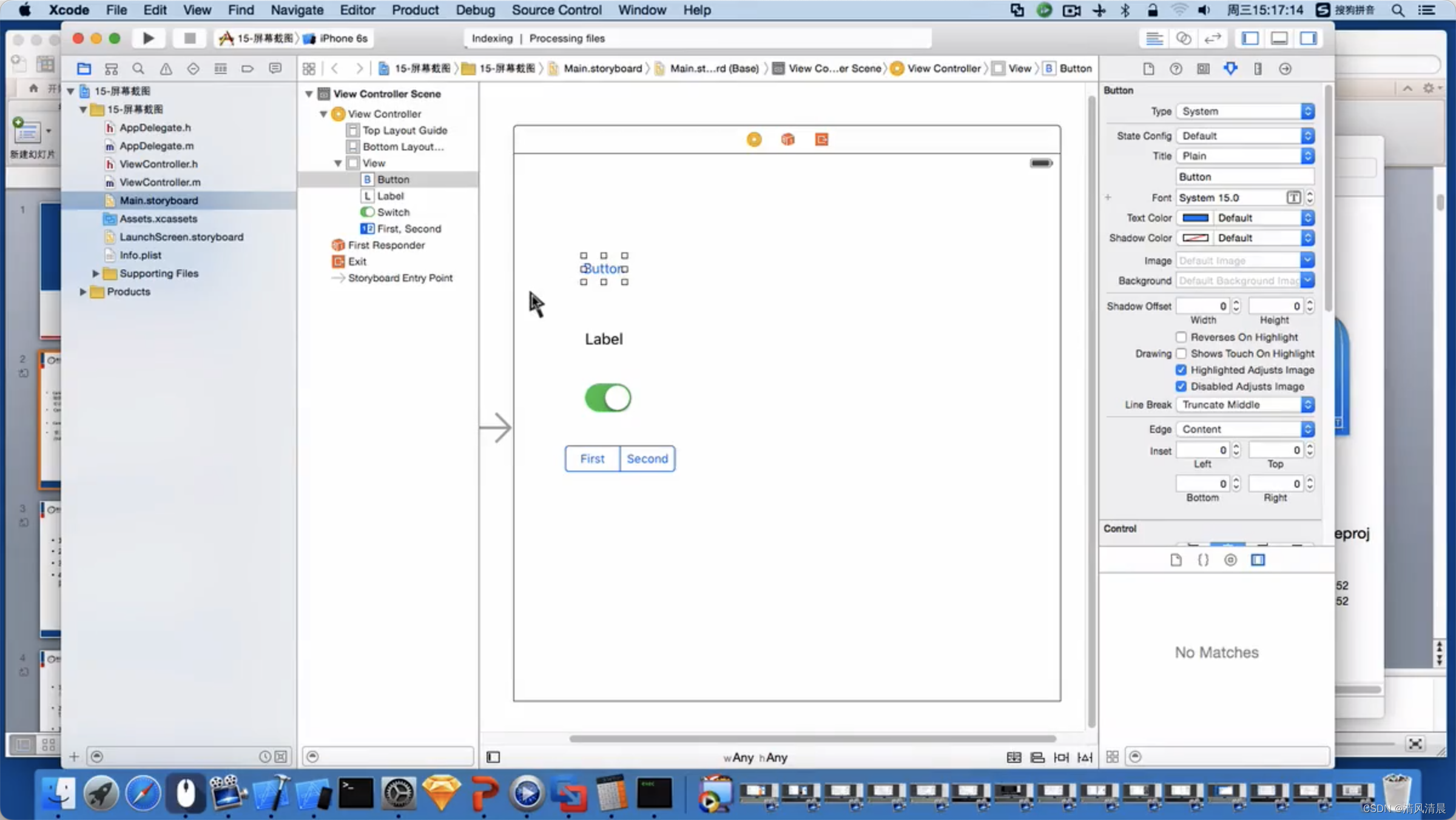Enable Shows Touch On Highlight

pyautogui.click(x=1181, y=354)
